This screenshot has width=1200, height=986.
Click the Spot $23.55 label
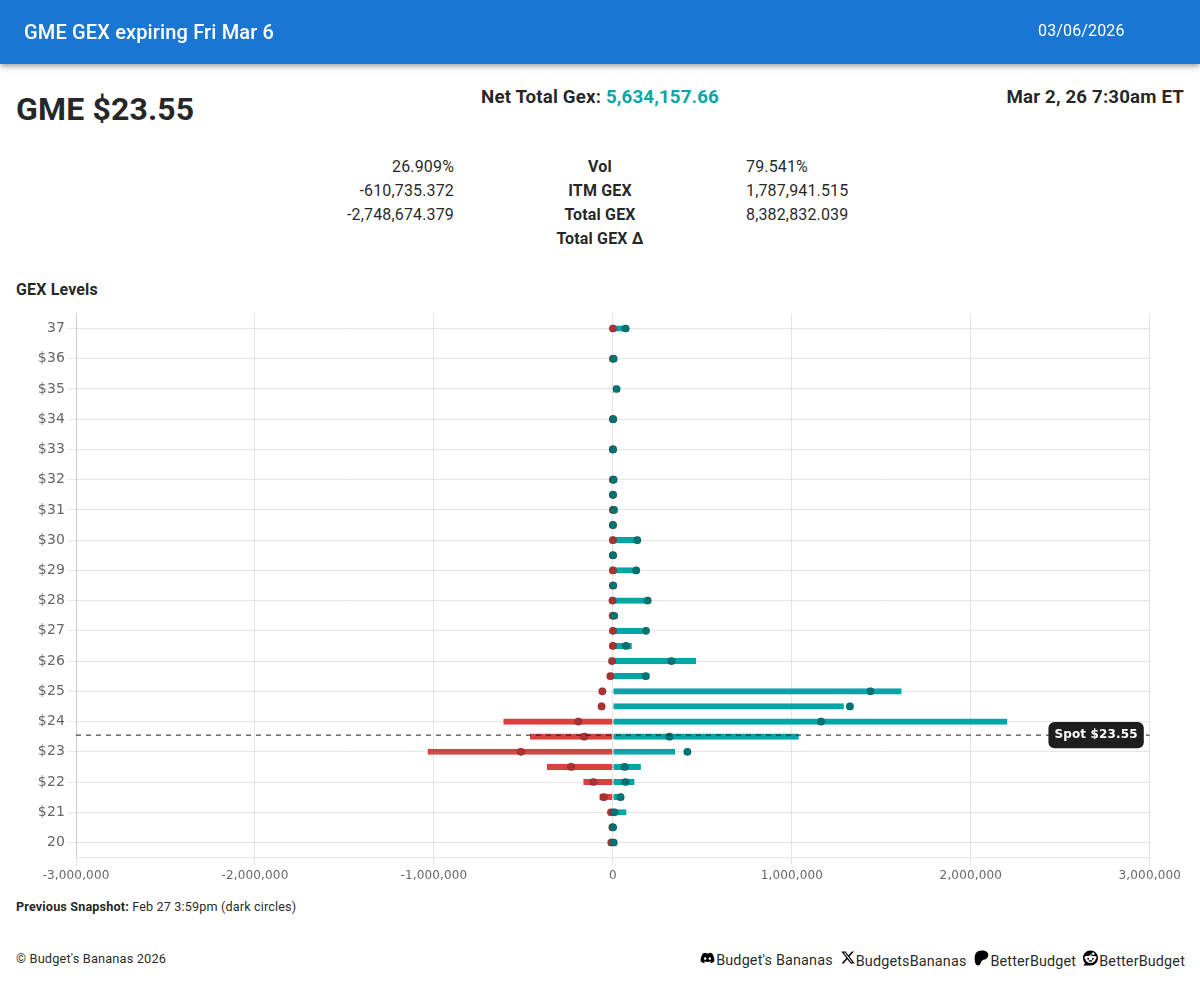[1096, 734]
